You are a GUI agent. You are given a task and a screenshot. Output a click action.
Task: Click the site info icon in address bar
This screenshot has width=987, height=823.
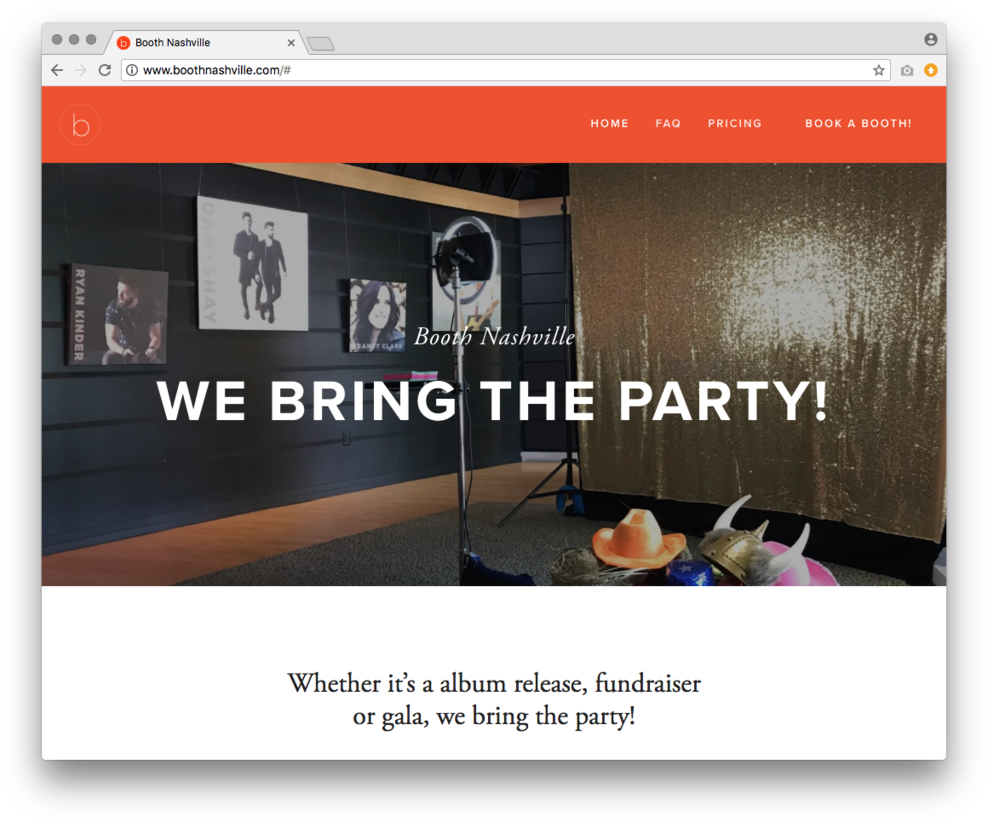click(132, 70)
